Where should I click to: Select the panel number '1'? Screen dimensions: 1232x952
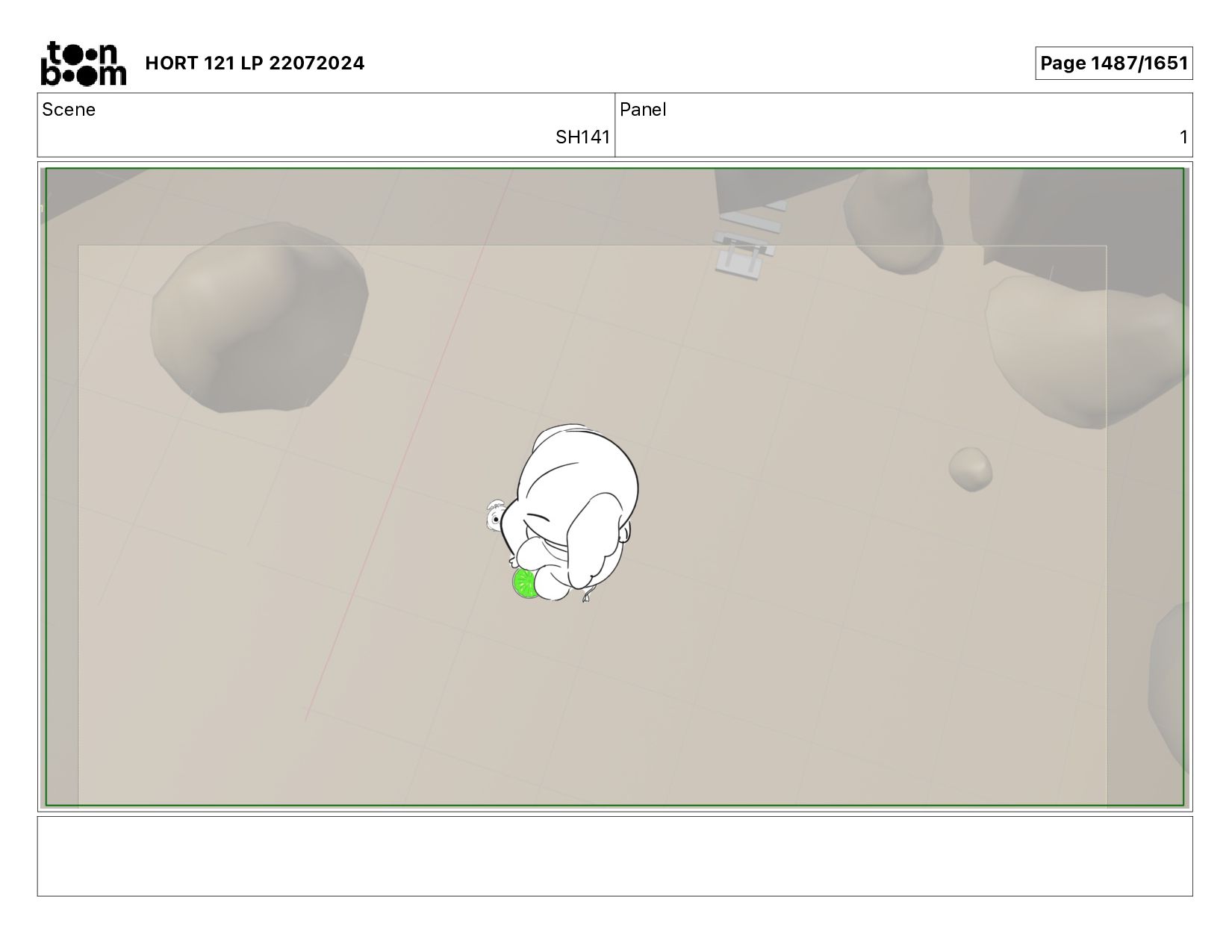click(x=1183, y=137)
